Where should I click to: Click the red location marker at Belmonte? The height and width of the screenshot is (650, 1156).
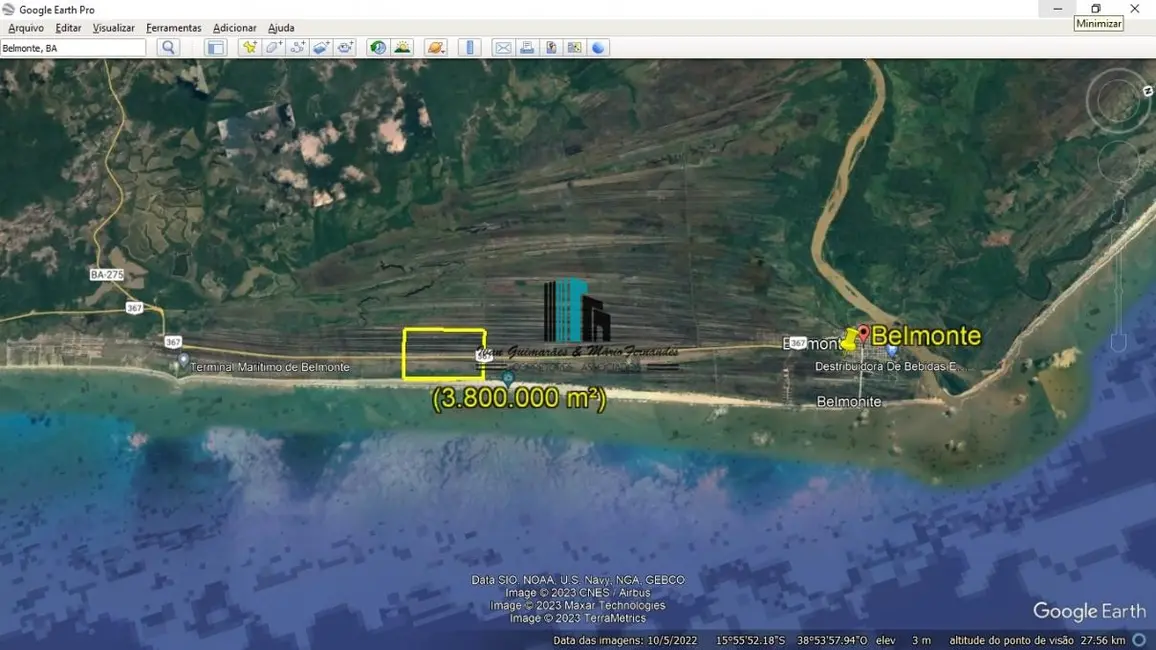click(x=863, y=334)
